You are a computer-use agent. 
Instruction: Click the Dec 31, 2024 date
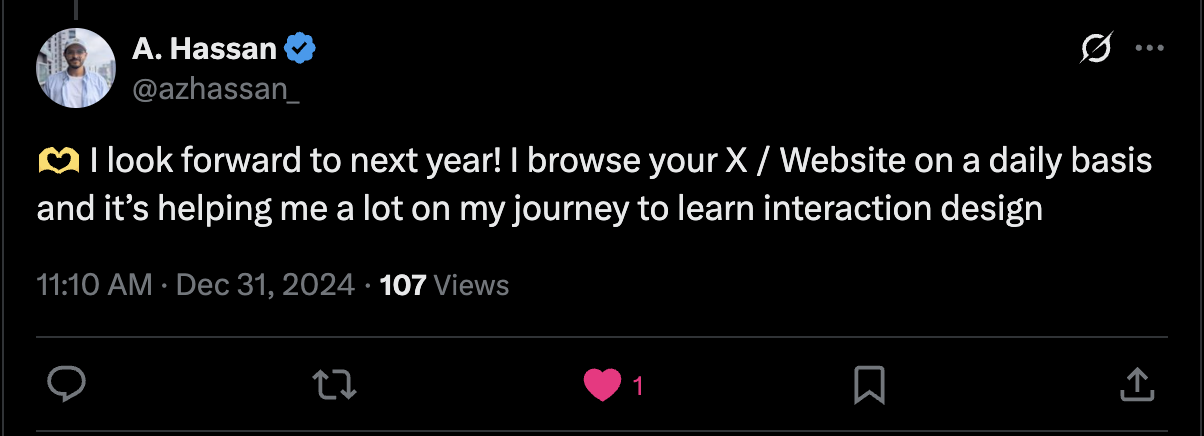click(265, 285)
